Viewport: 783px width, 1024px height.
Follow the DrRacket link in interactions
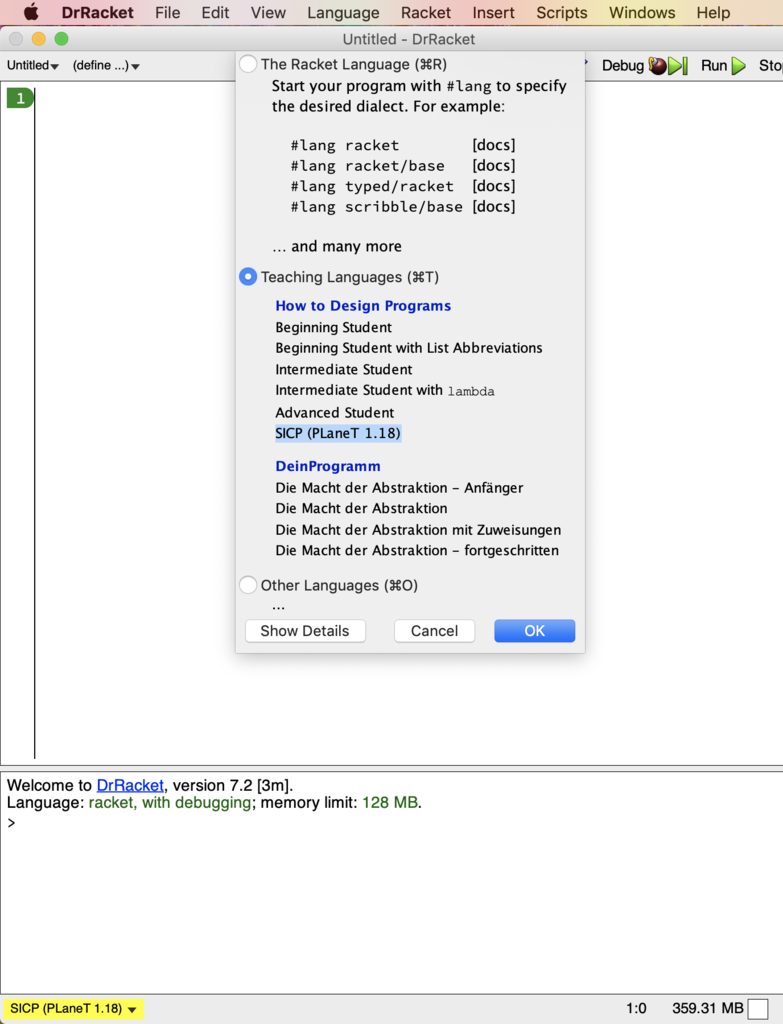pyautogui.click(x=130, y=785)
